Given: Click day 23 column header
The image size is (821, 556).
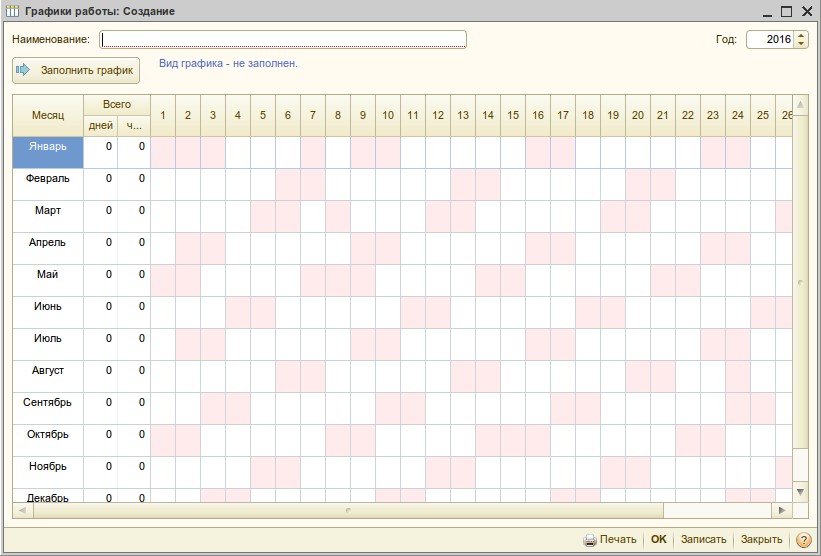Looking at the screenshot, I should [713, 115].
